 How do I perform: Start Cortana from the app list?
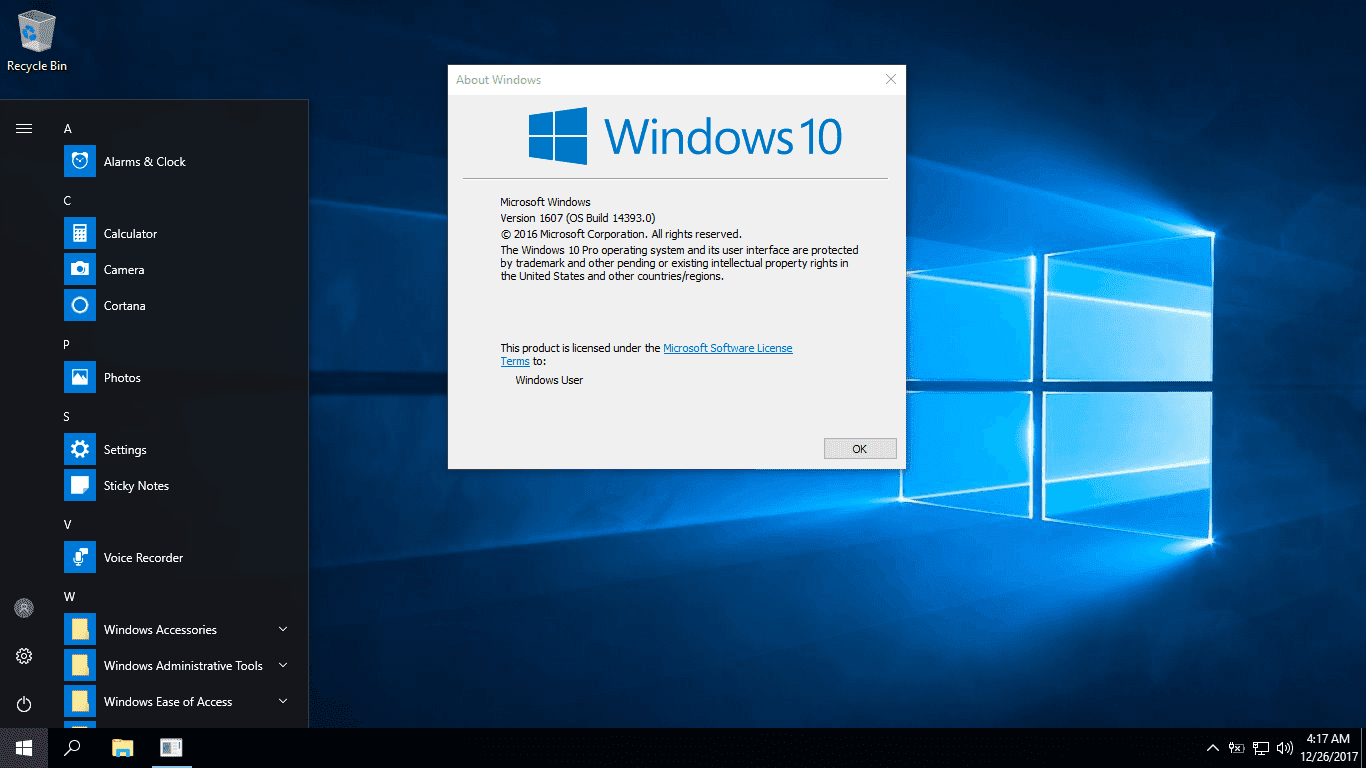126,305
